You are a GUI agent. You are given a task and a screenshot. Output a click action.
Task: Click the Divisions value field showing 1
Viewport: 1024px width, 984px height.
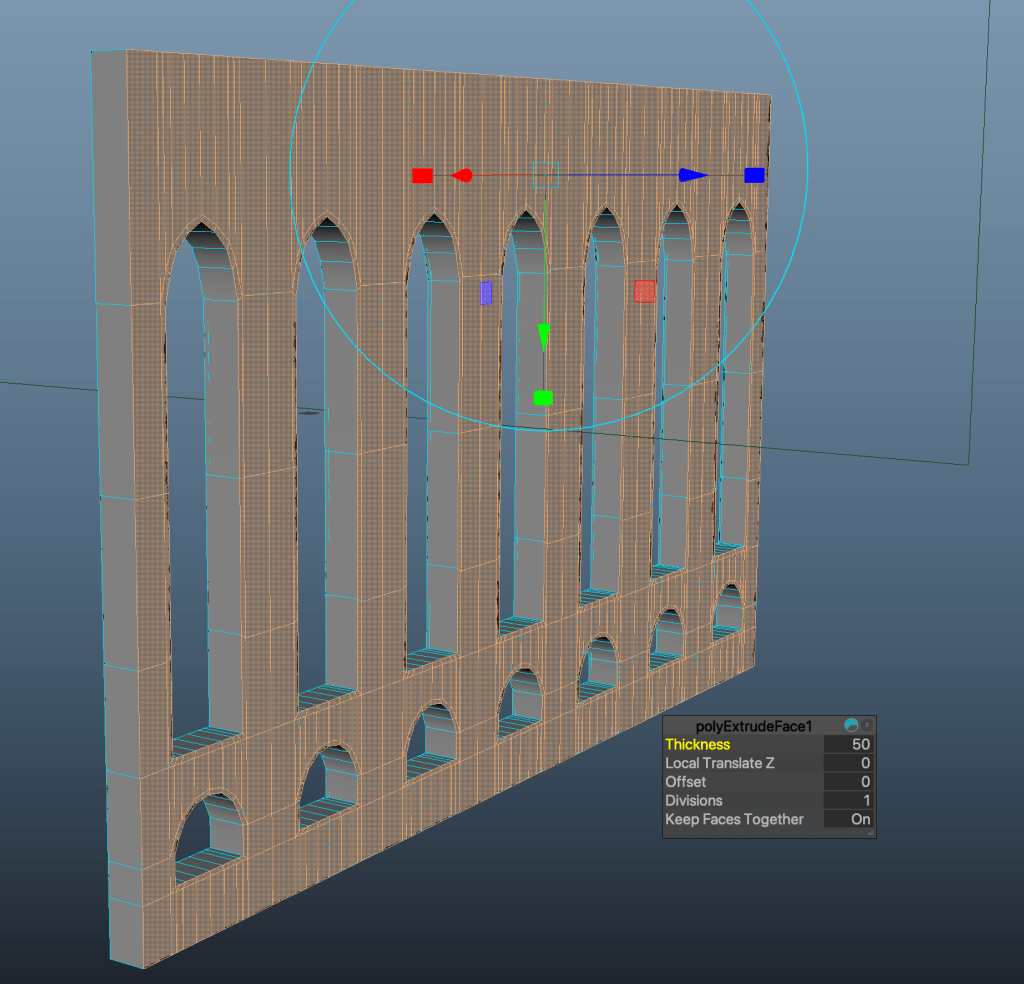coord(849,800)
